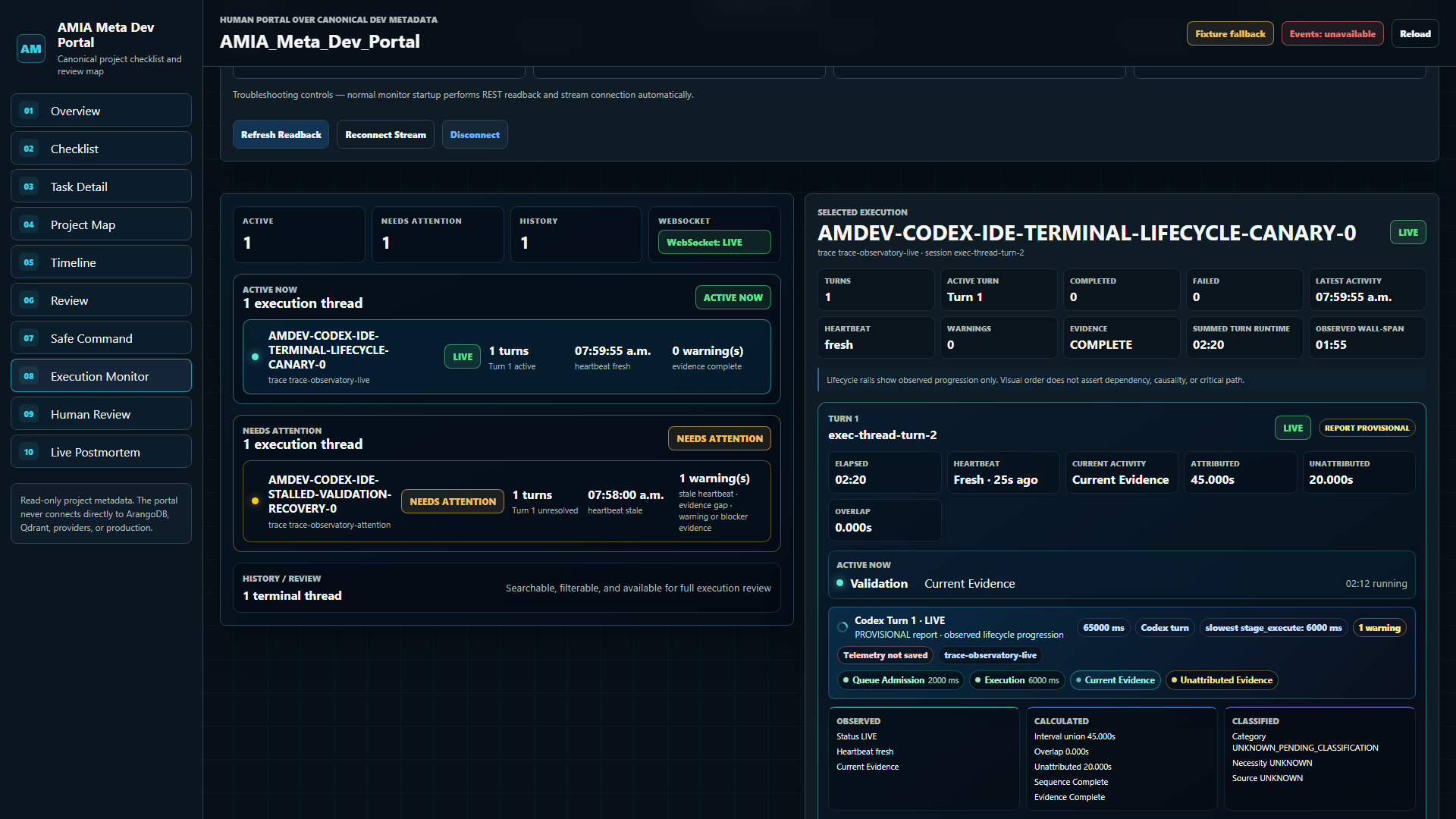Click Refresh Readback

click(x=281, y=134)
